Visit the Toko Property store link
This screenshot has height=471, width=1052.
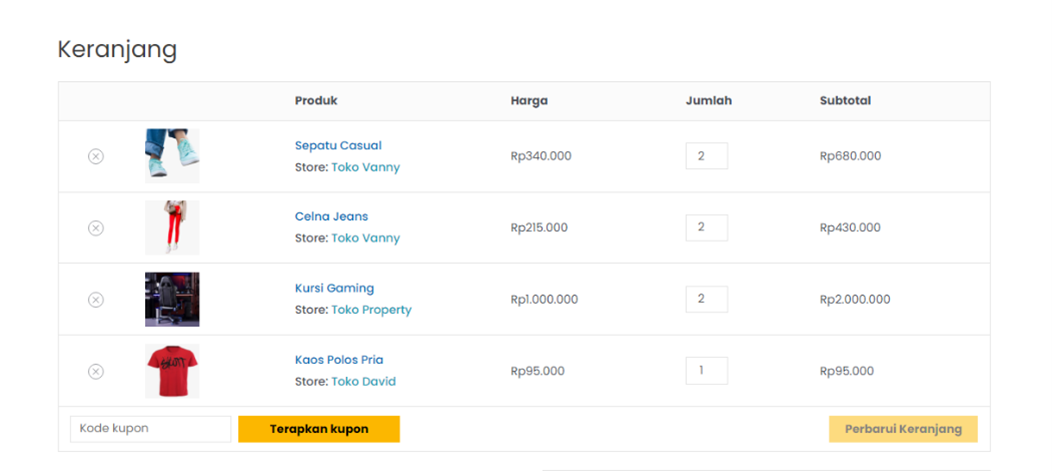point(371,310)
